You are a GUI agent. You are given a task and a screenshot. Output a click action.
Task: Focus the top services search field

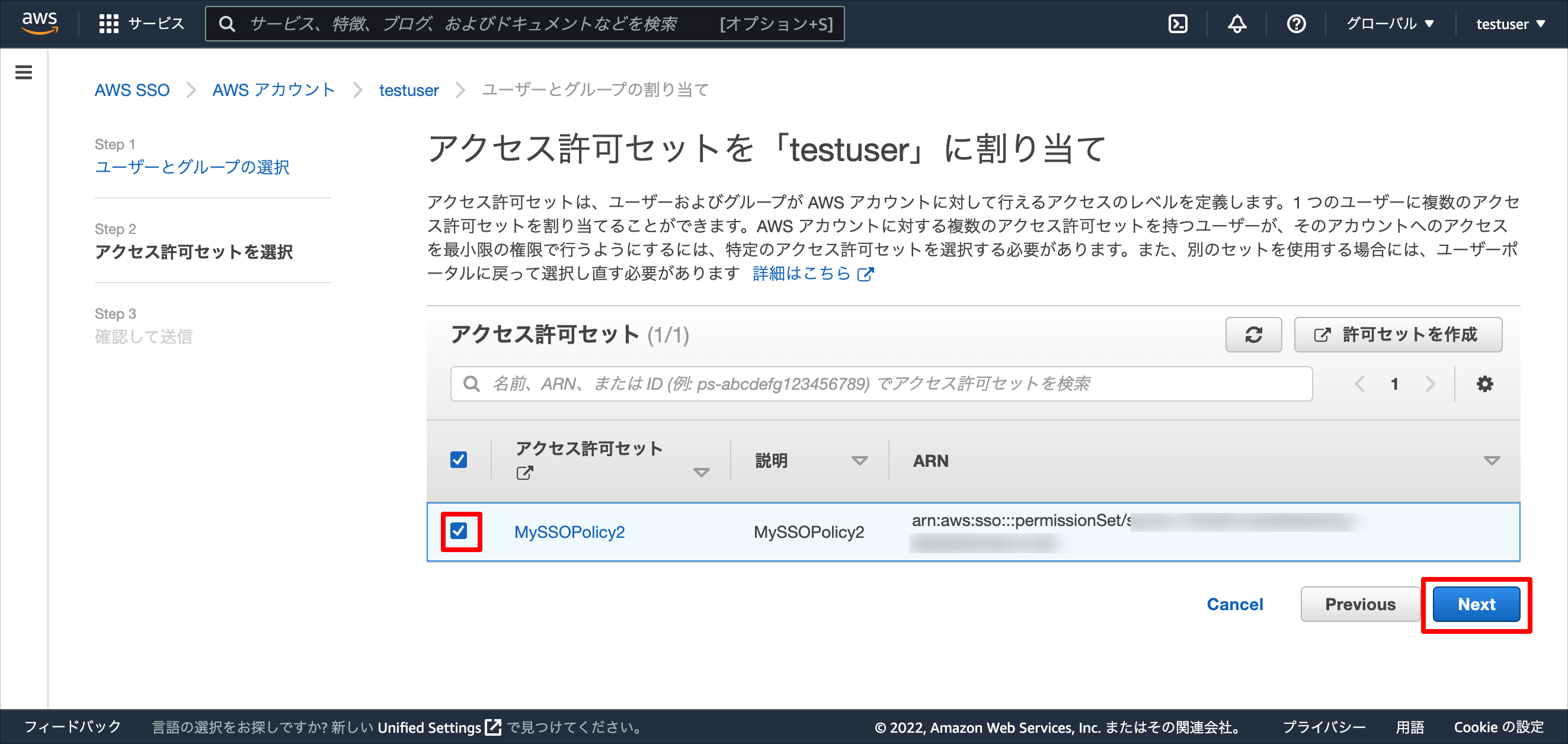pos(524,24)
